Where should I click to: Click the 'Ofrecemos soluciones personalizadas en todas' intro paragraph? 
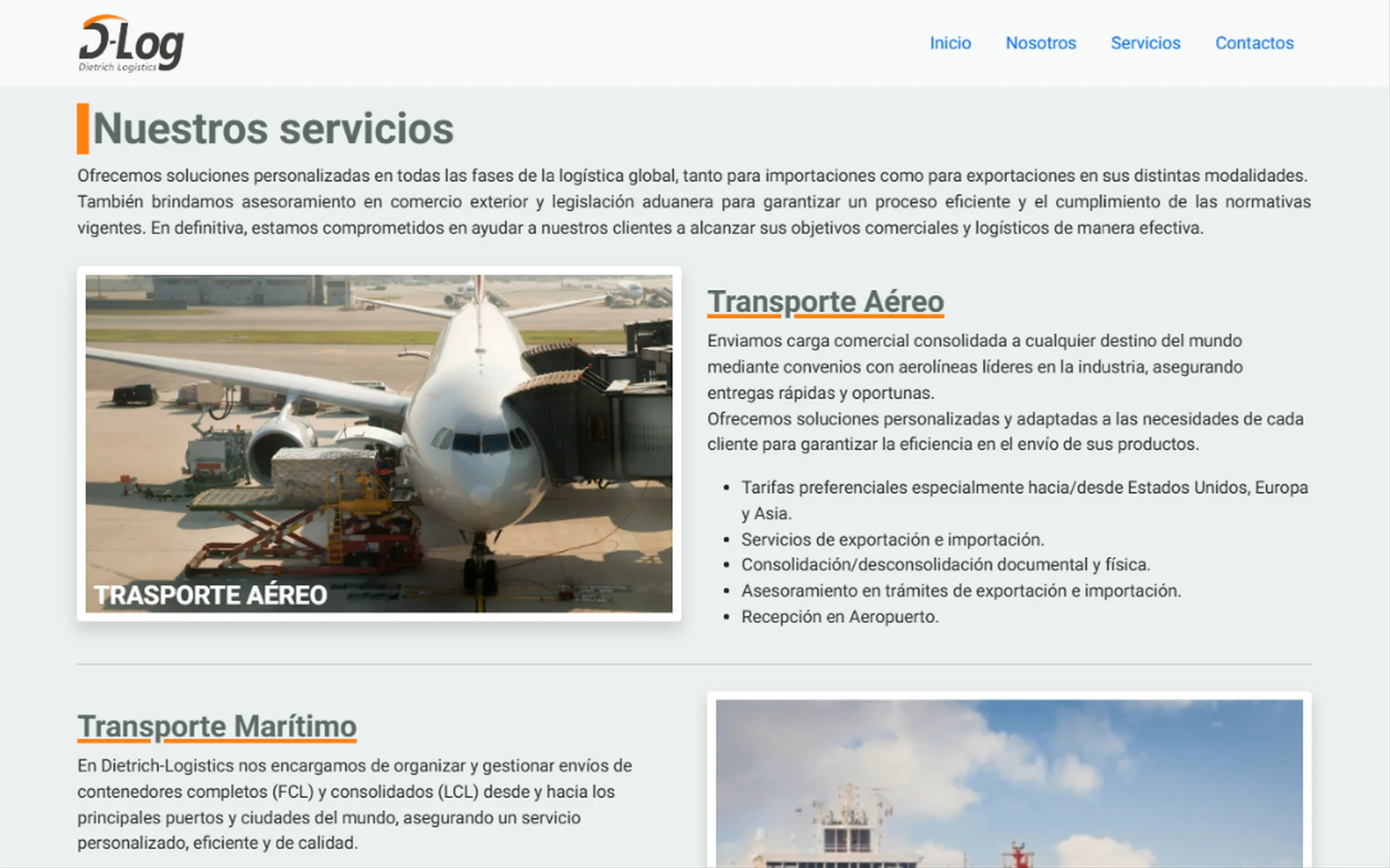pyautogui.click(x=694, y=201)
